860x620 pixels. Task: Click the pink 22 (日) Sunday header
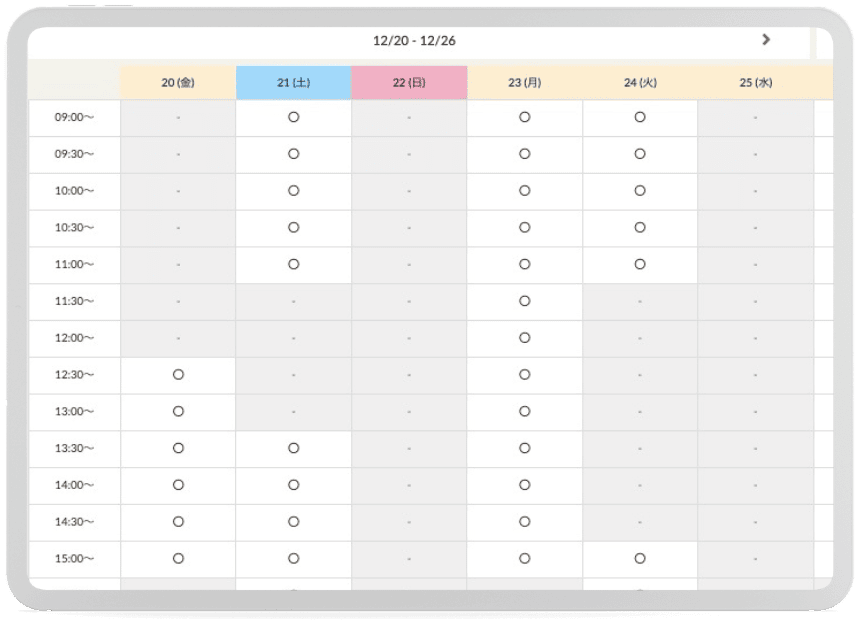409,83
